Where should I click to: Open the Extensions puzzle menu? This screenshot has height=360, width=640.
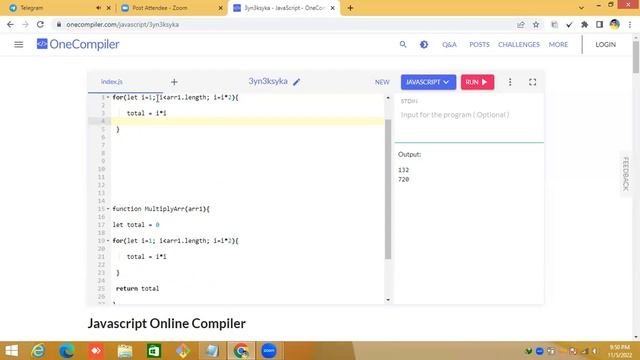[584, 25]
